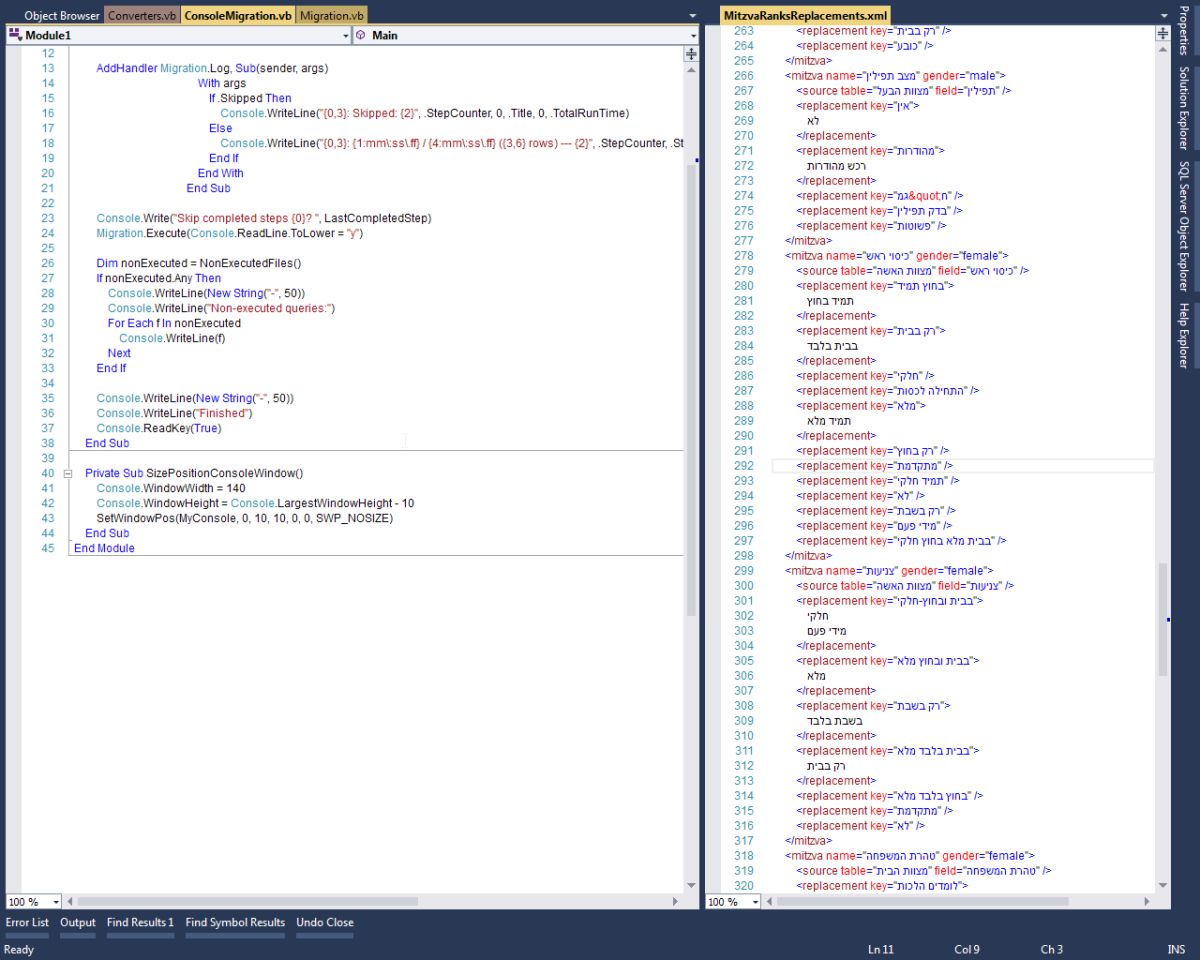Click line number 318 in XML editor
This screenshot has width=1200, height=960.
(743, 855)
